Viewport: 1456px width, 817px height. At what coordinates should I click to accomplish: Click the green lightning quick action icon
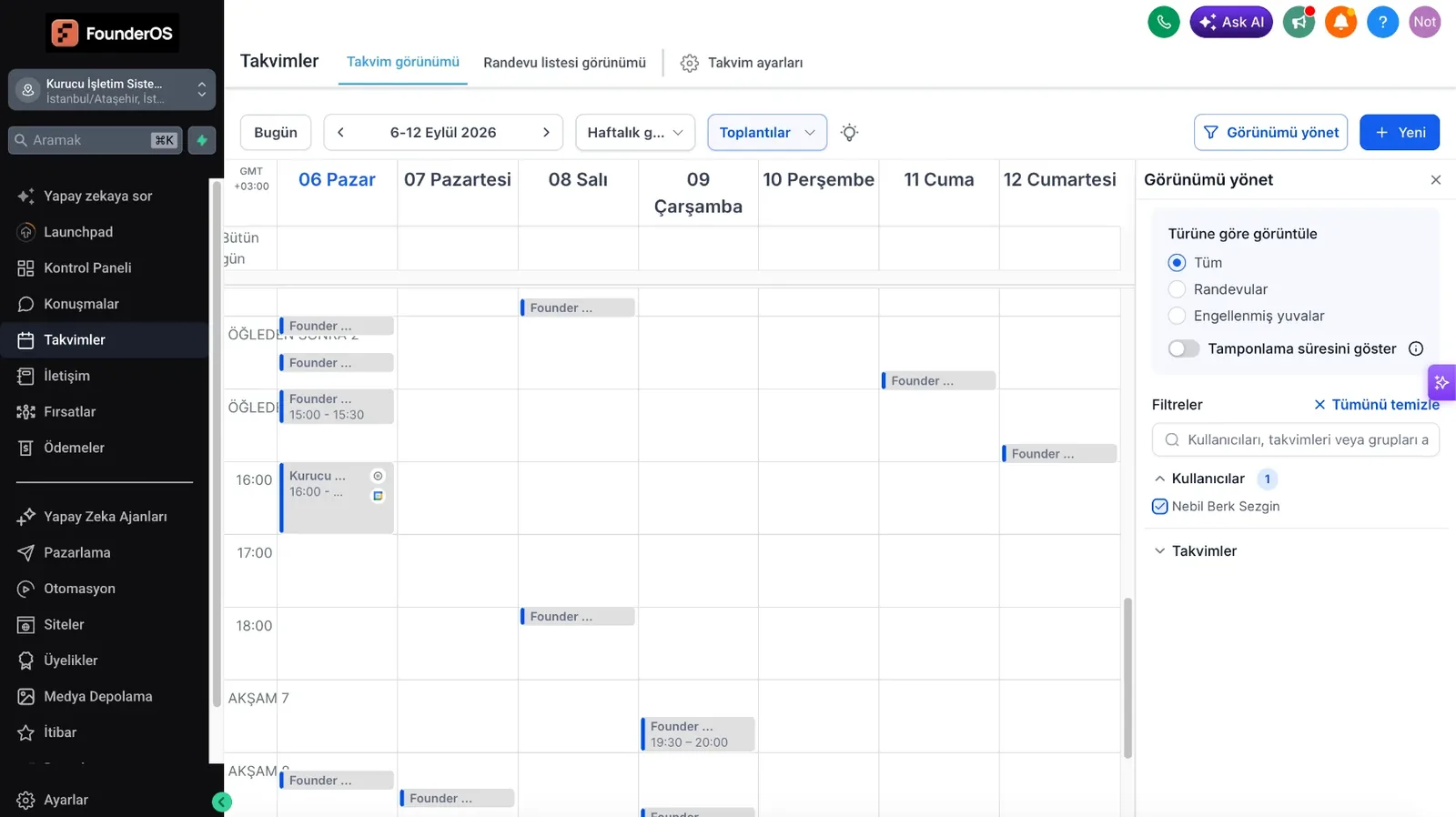pos(202,140)
